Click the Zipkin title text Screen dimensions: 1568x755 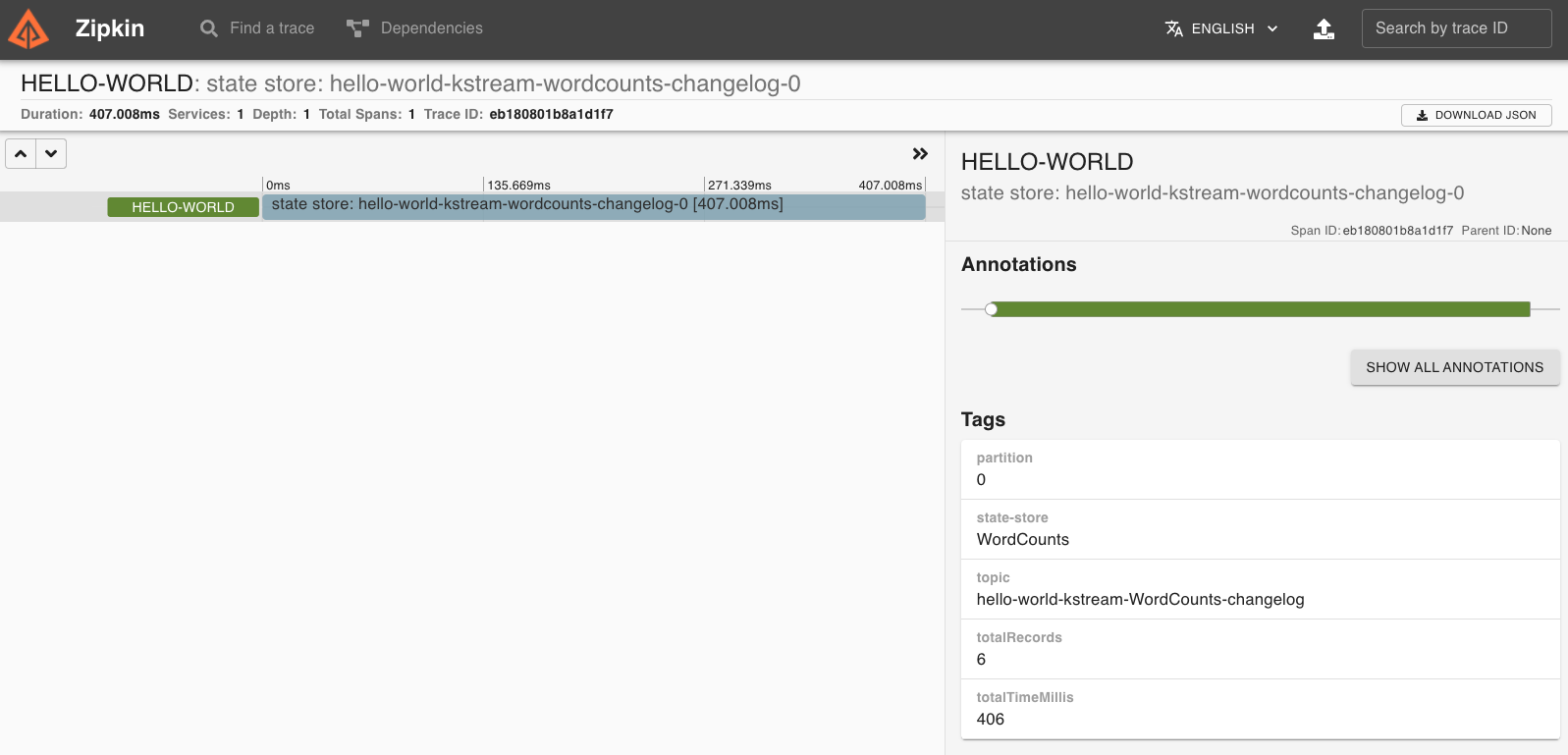click(110, 28)
